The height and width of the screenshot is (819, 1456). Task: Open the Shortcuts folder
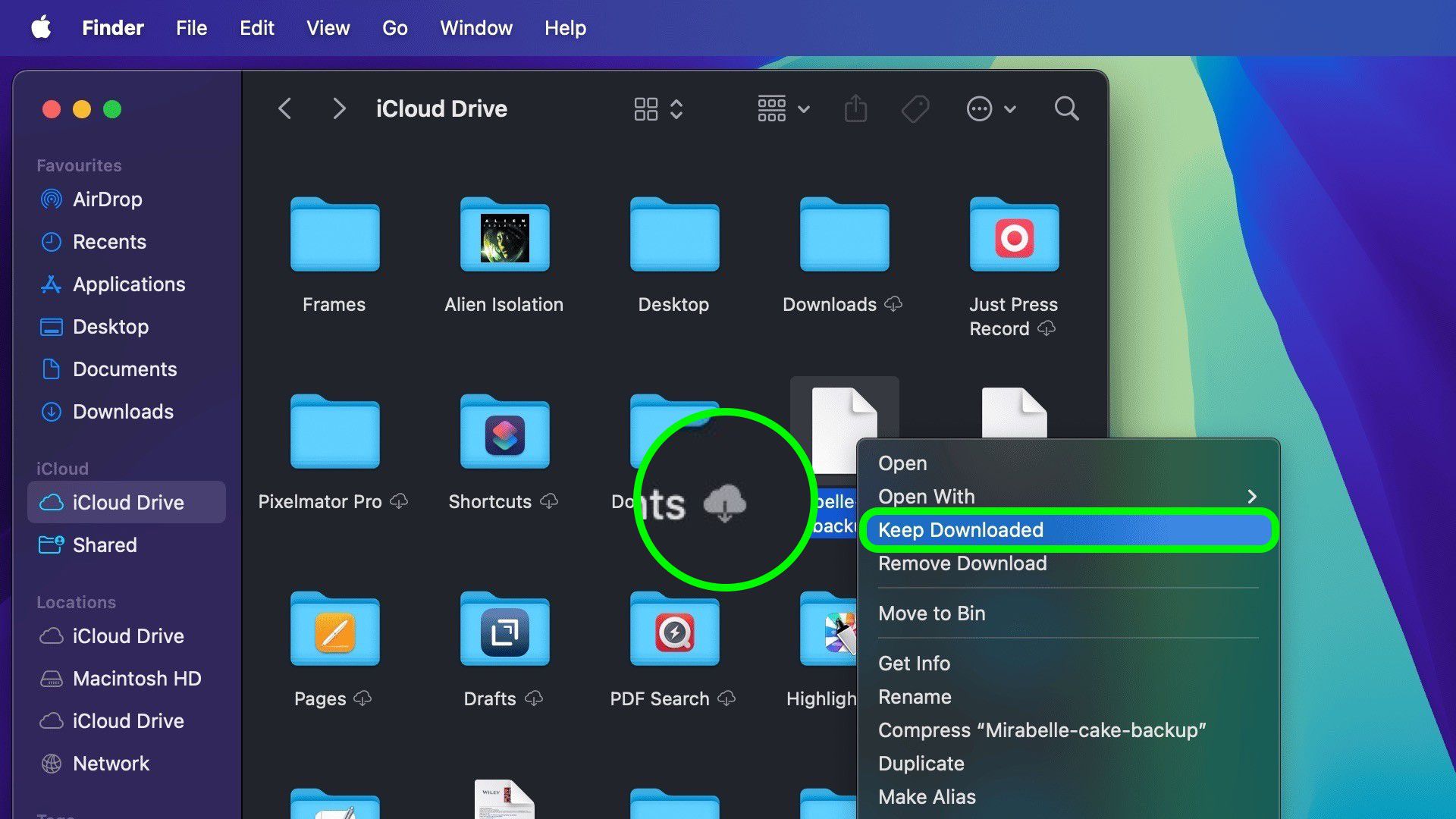tap(503, 432)
